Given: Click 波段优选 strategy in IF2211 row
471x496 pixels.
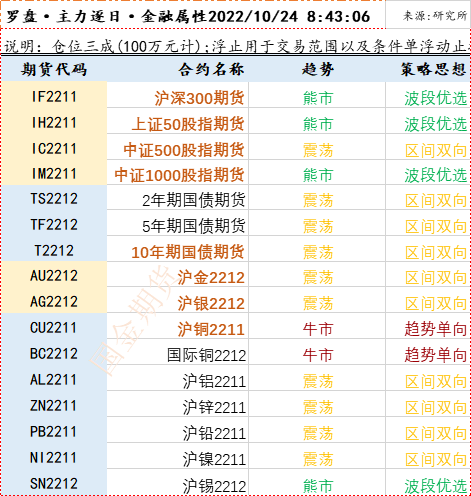Looking at the screenshot, I should click(x=436, y=99).
